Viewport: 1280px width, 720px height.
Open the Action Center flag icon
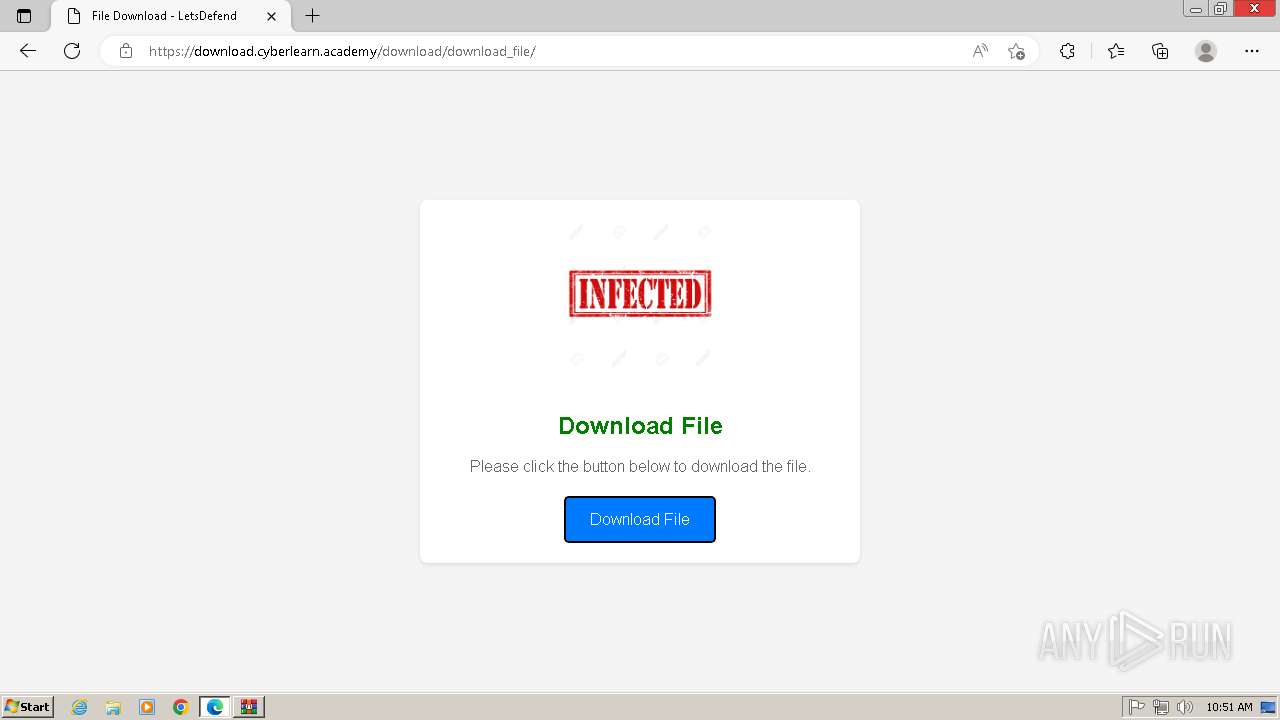pyautogui.click(x=1137, y=707)
